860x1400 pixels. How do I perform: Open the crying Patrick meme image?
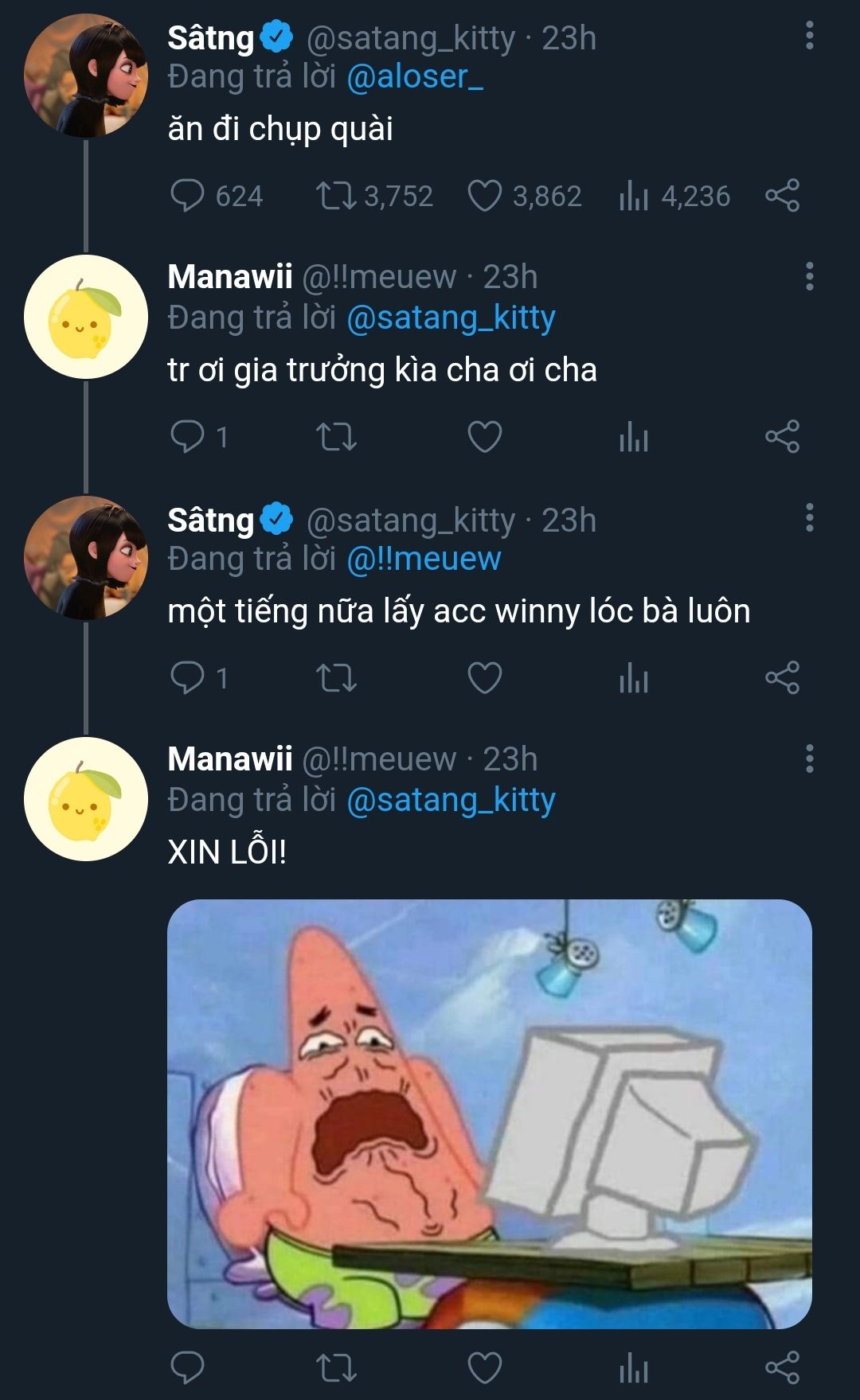489,1113
